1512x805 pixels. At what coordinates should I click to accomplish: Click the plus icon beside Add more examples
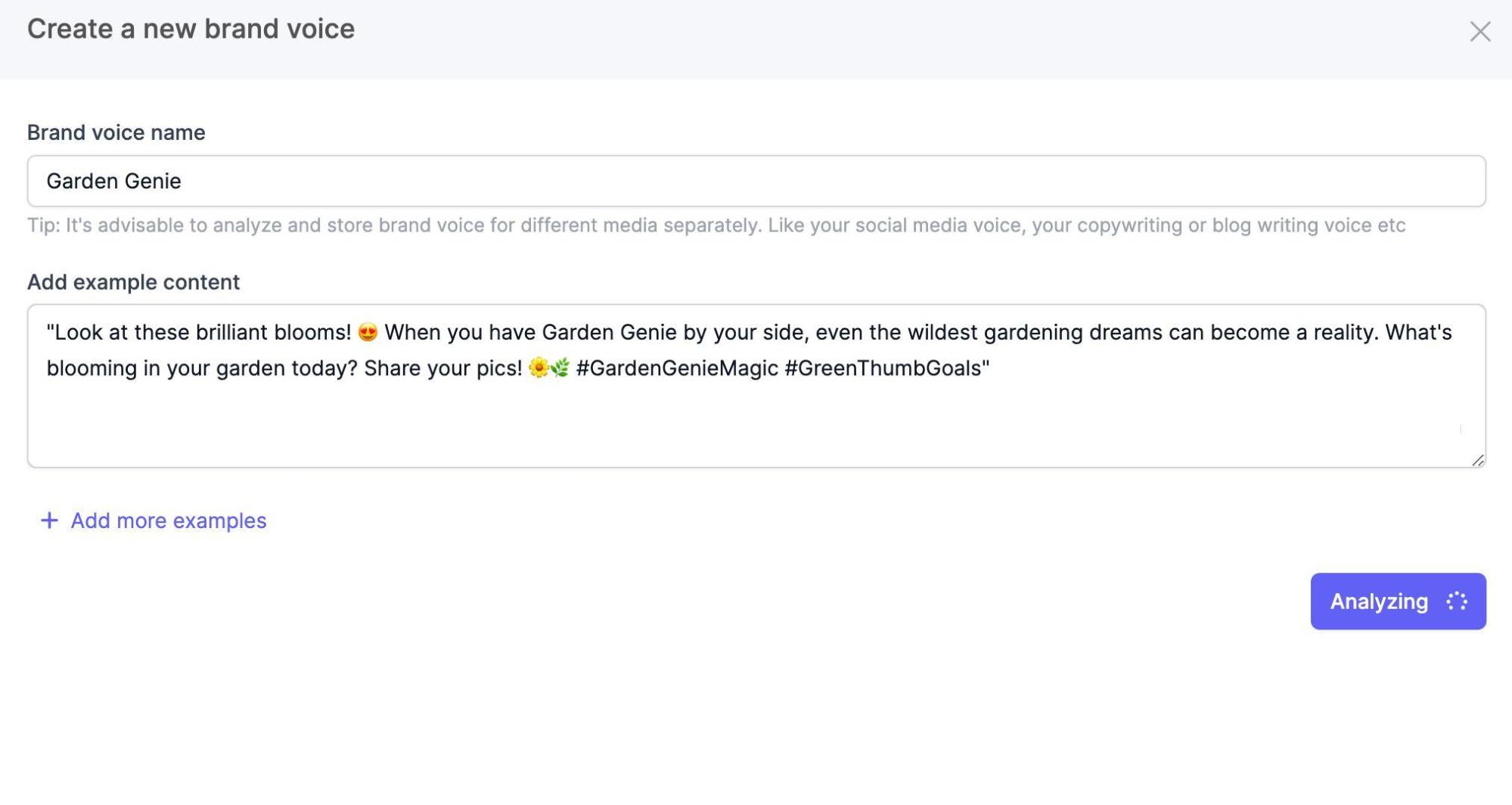(x=49, y=521)
